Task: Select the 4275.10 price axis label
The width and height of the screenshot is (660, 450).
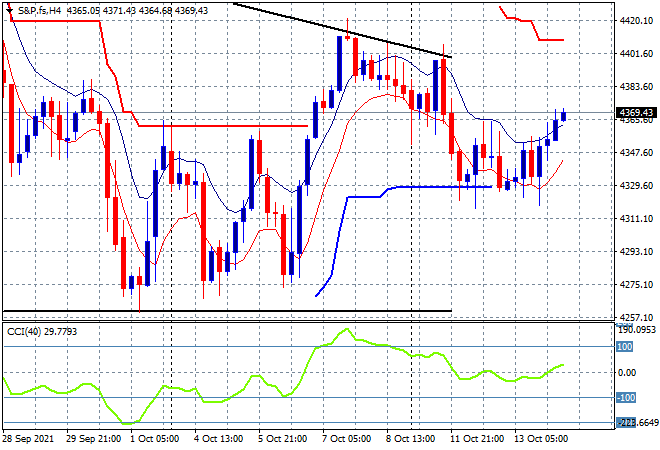Action: coord(636,285)
